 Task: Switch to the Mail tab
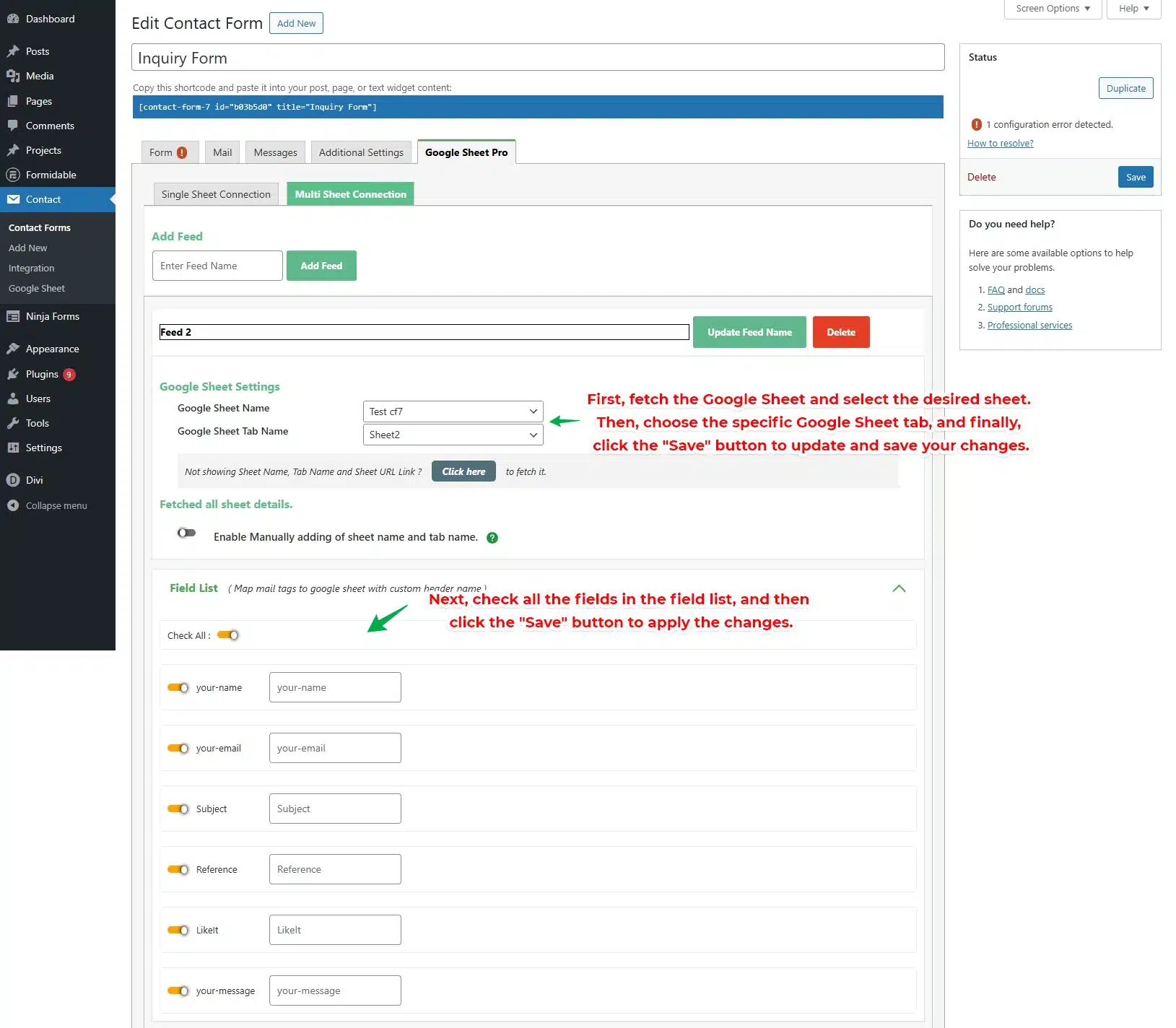pos(222,152)
